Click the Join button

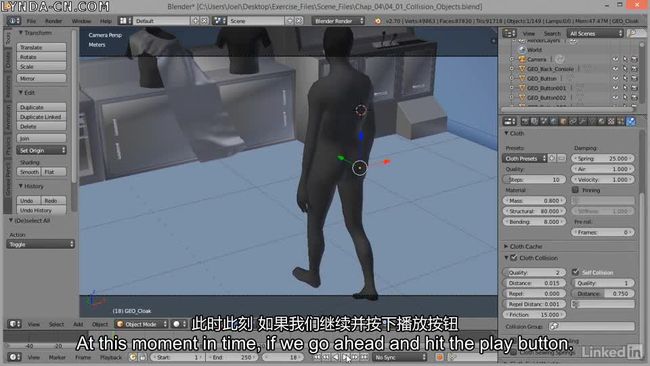41,138
